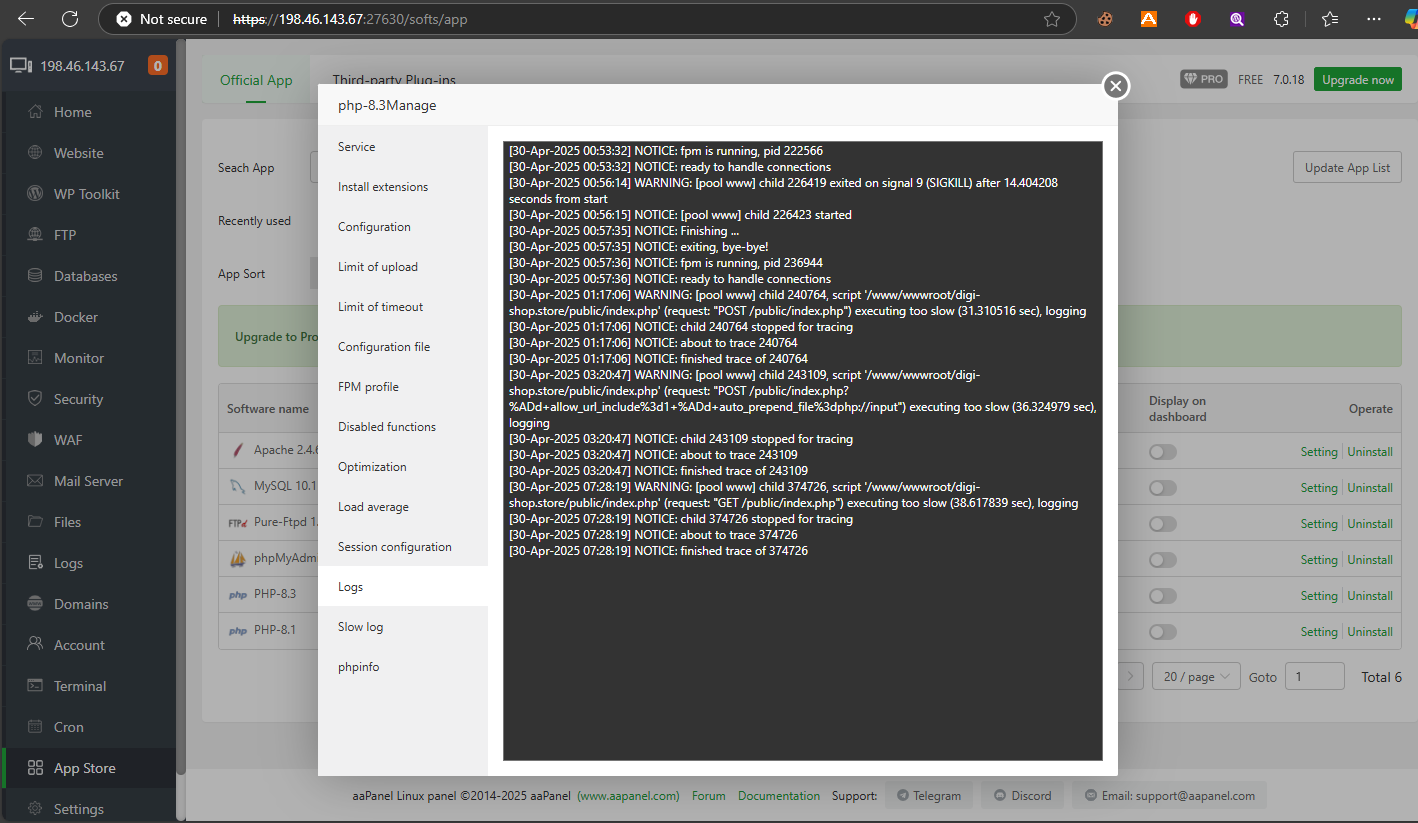Click the Goto page number field
Viewport: 1418px width, 823px height.
(x=1314, y=677)
